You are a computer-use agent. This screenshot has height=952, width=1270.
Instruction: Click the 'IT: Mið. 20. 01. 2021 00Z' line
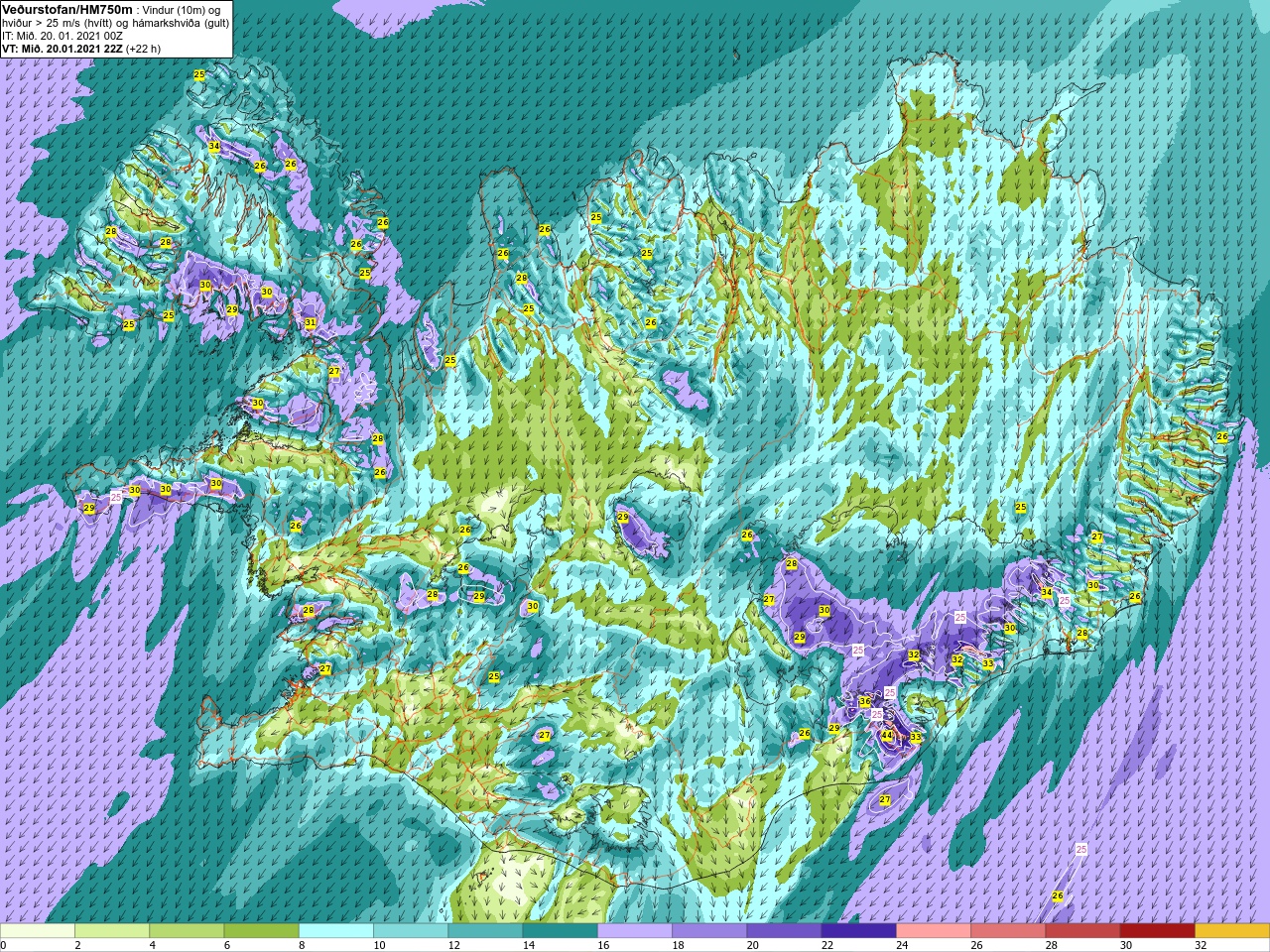pos(63,35)
